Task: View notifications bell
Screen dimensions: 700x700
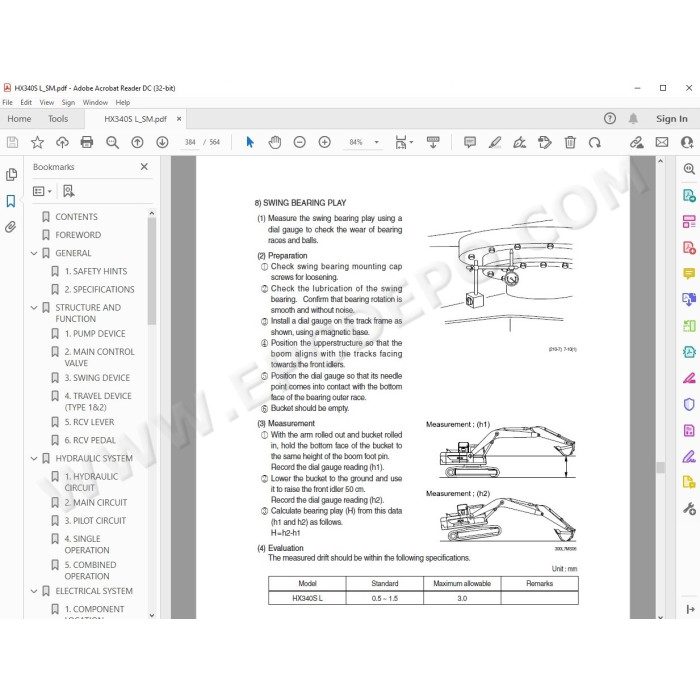Action: [633, 118]
